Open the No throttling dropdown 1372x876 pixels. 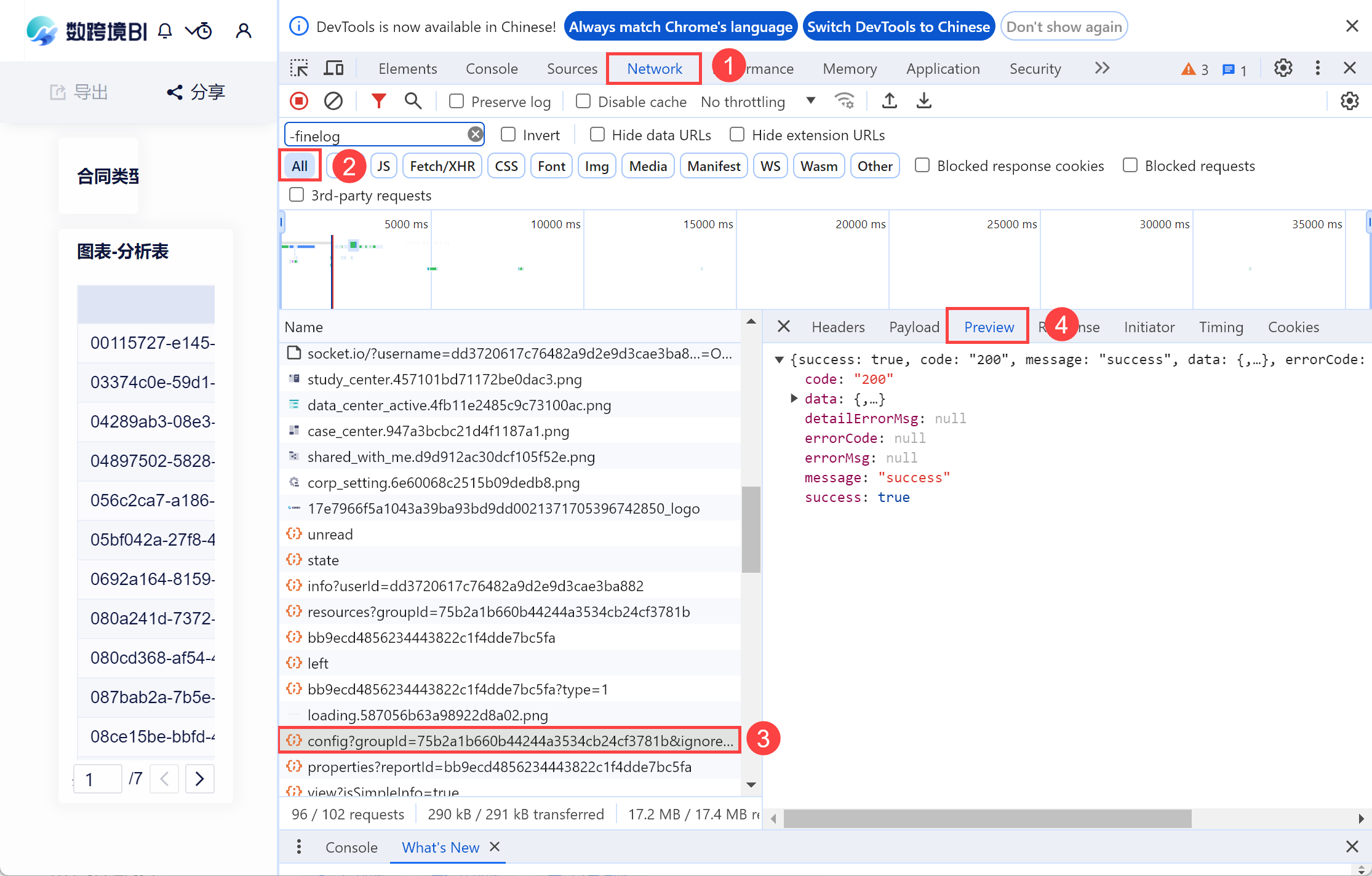pos(758,102)
